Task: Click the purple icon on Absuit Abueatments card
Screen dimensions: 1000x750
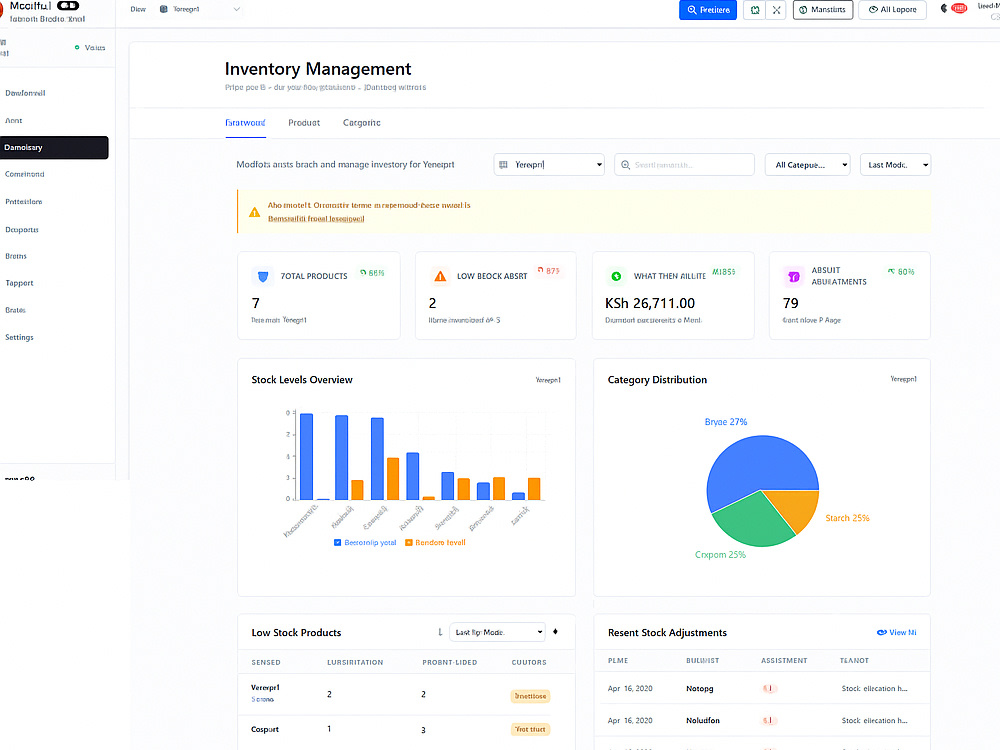Action: click(x=794, y=277)
